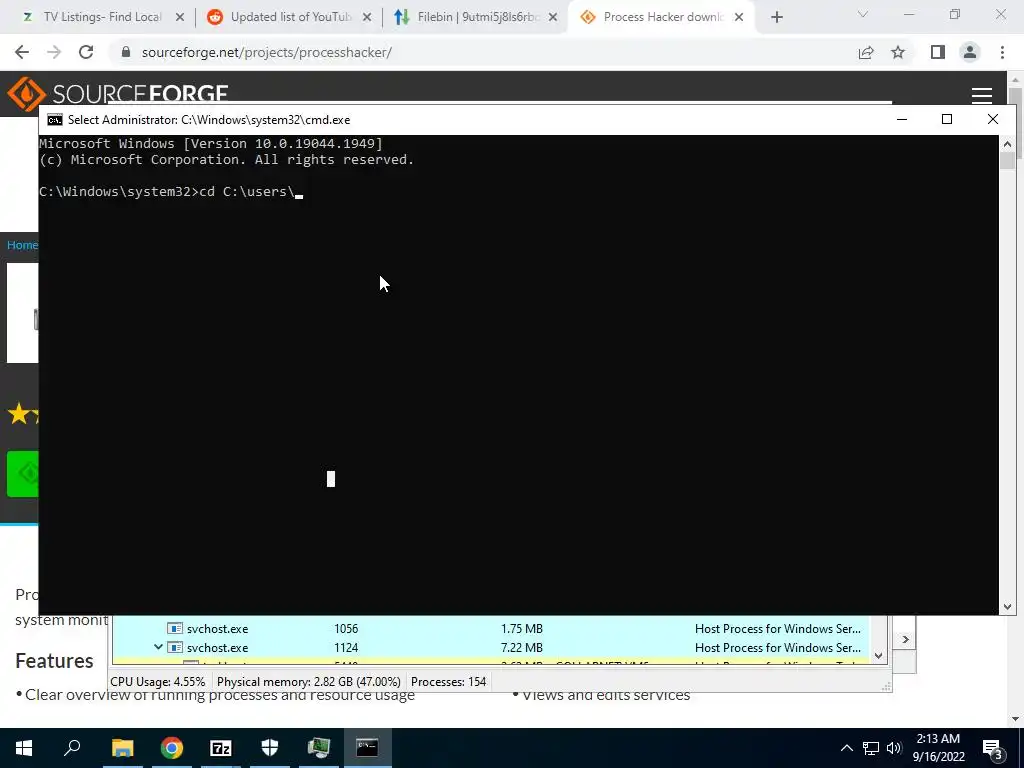Viewport: 1024px width, 768px height.
Task: Click the Physical memory status text
Action: [308, 682]
